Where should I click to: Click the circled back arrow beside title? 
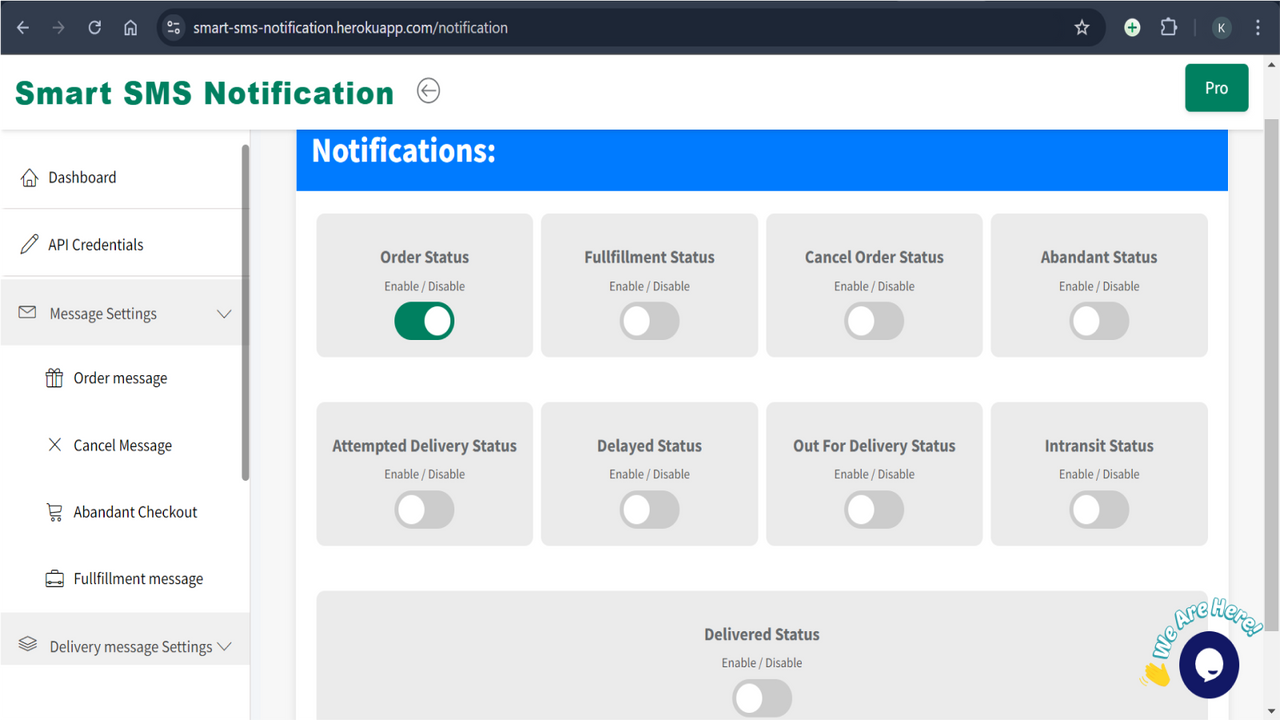(x=428, y=91)
